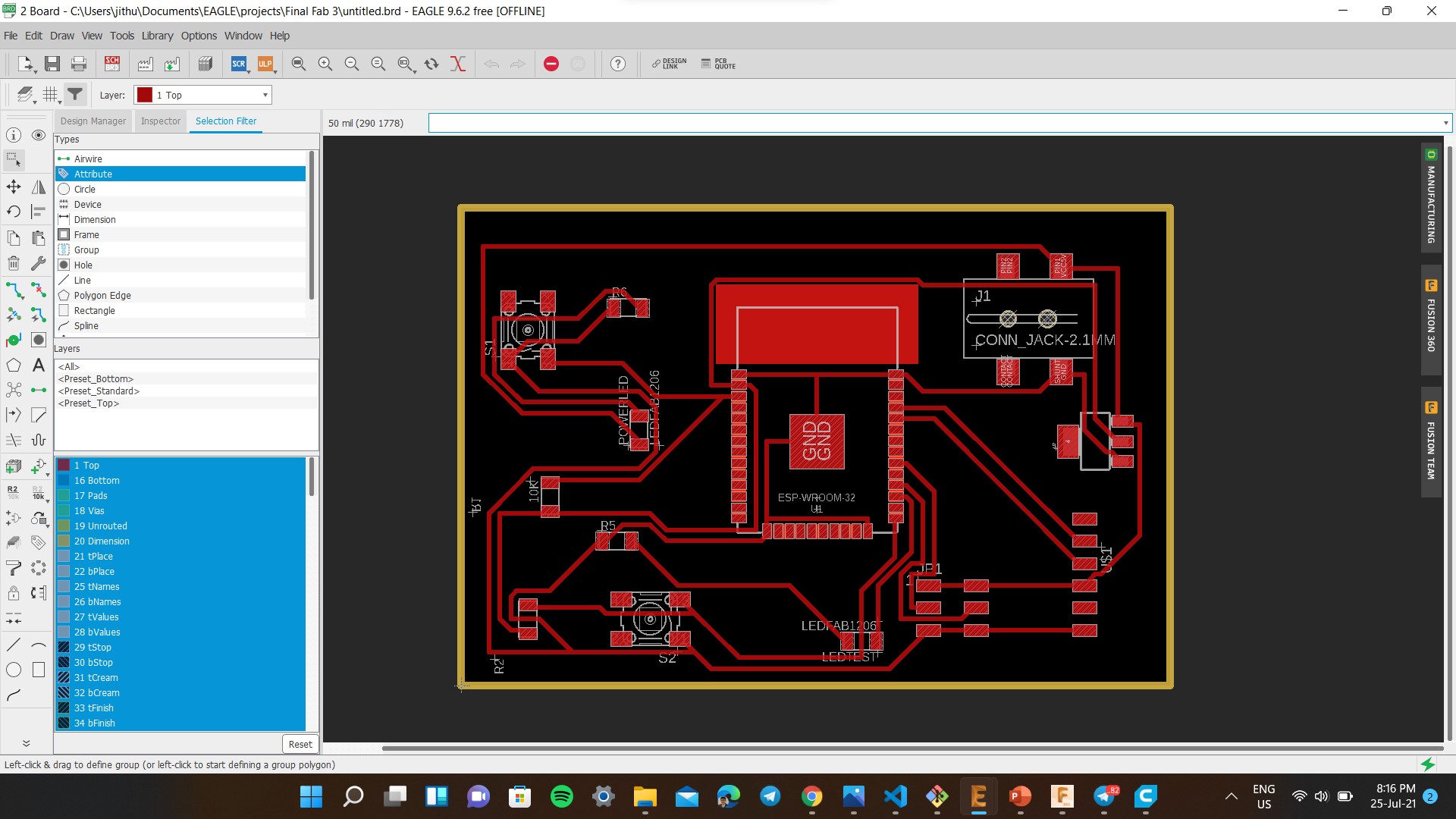
Task: Select the Show eye tool
Action: tap(39, 135)
